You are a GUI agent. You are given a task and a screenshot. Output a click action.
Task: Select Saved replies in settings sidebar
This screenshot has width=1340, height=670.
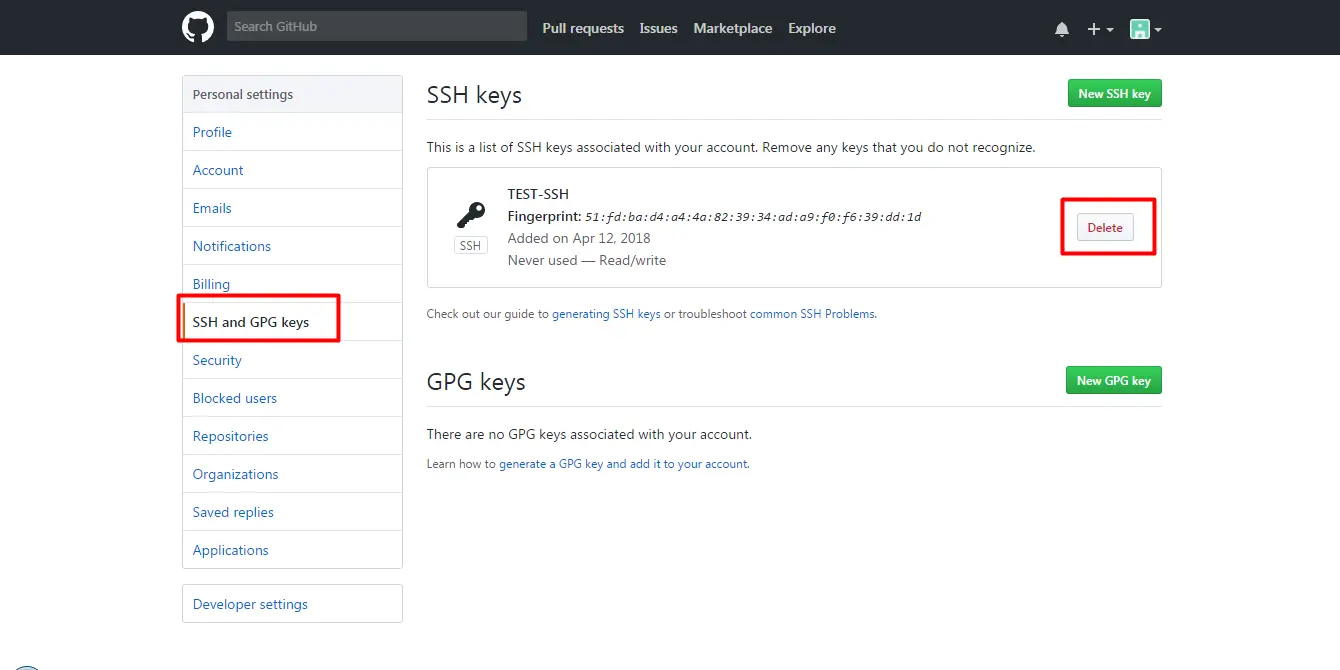click(292, 512)
